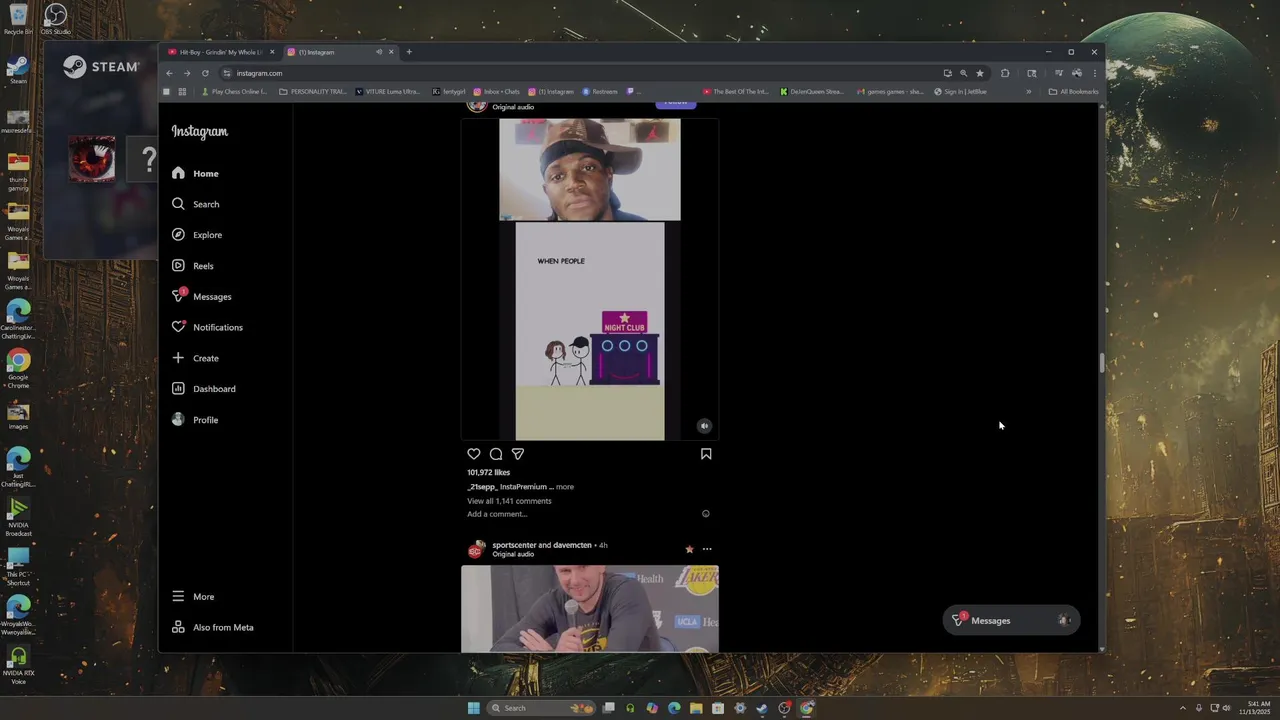
Task: Open Profile from the sidebar
Action: click(x=195, y=420)
